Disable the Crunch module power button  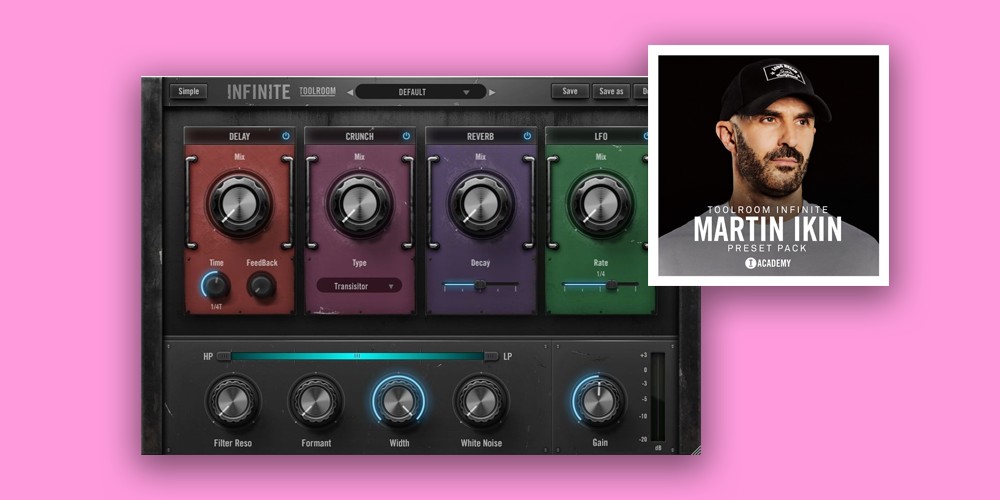[x=406, y=136]
